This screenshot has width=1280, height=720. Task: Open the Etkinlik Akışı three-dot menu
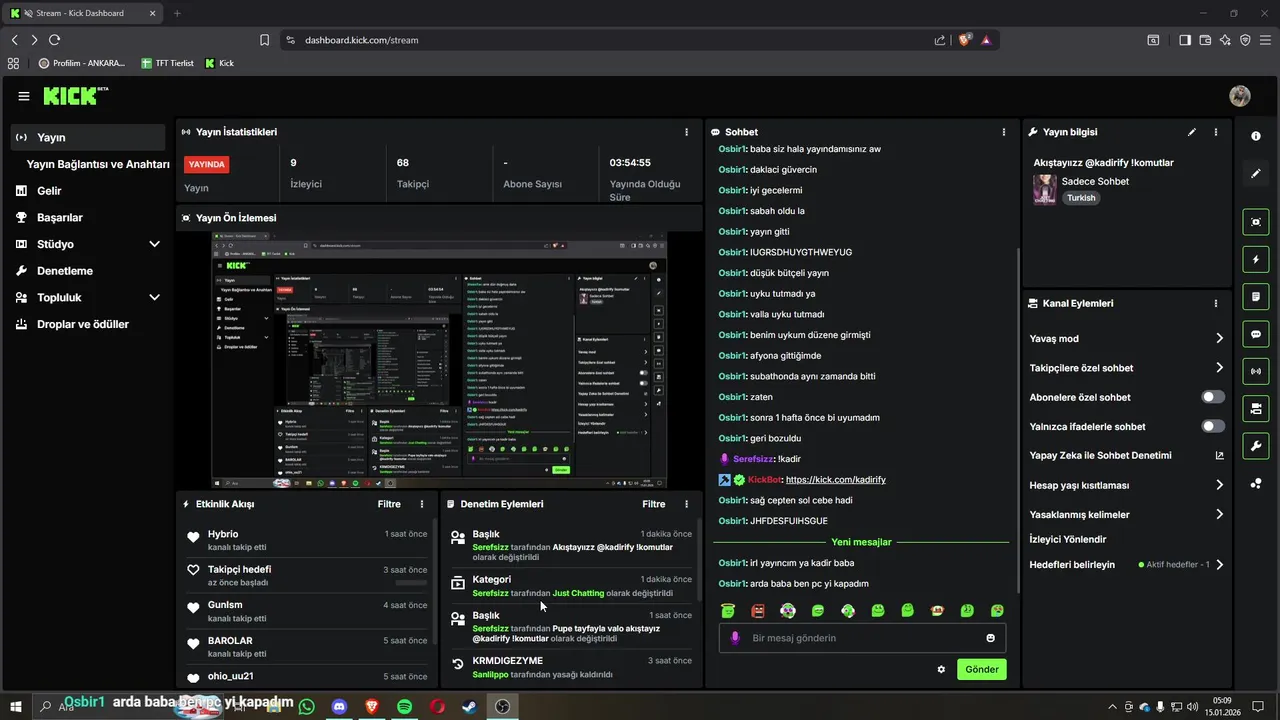422,504
